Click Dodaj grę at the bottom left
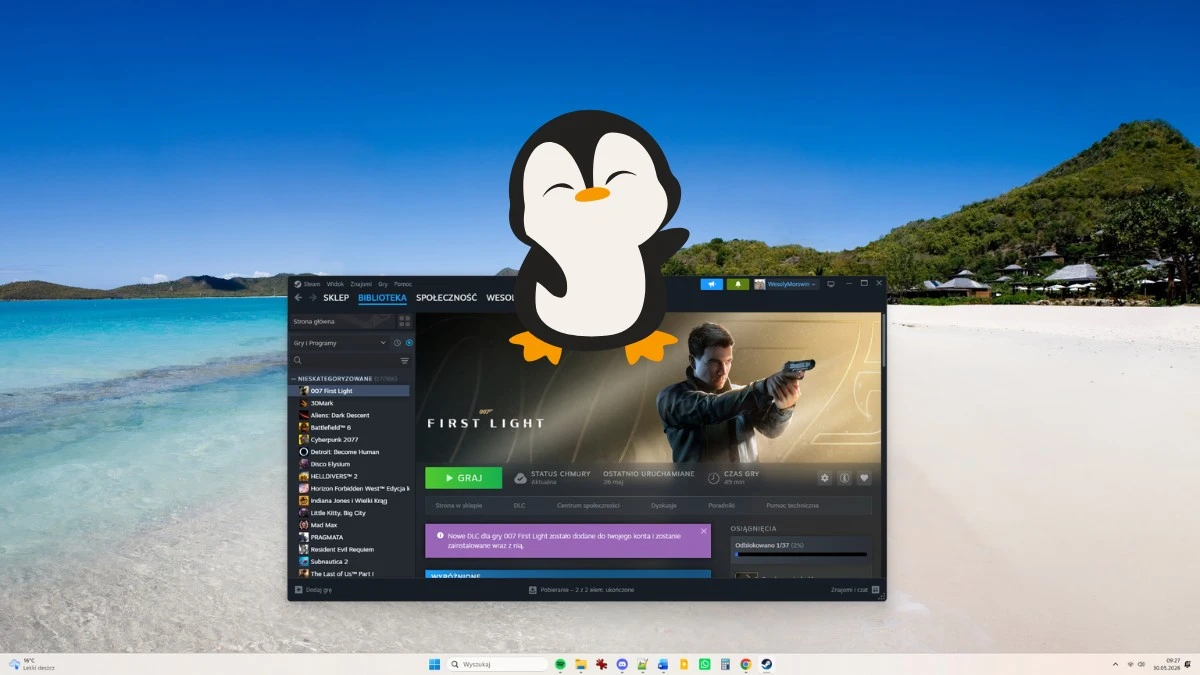This screenshot has height=675, width=1200. (x=313, y=590)
